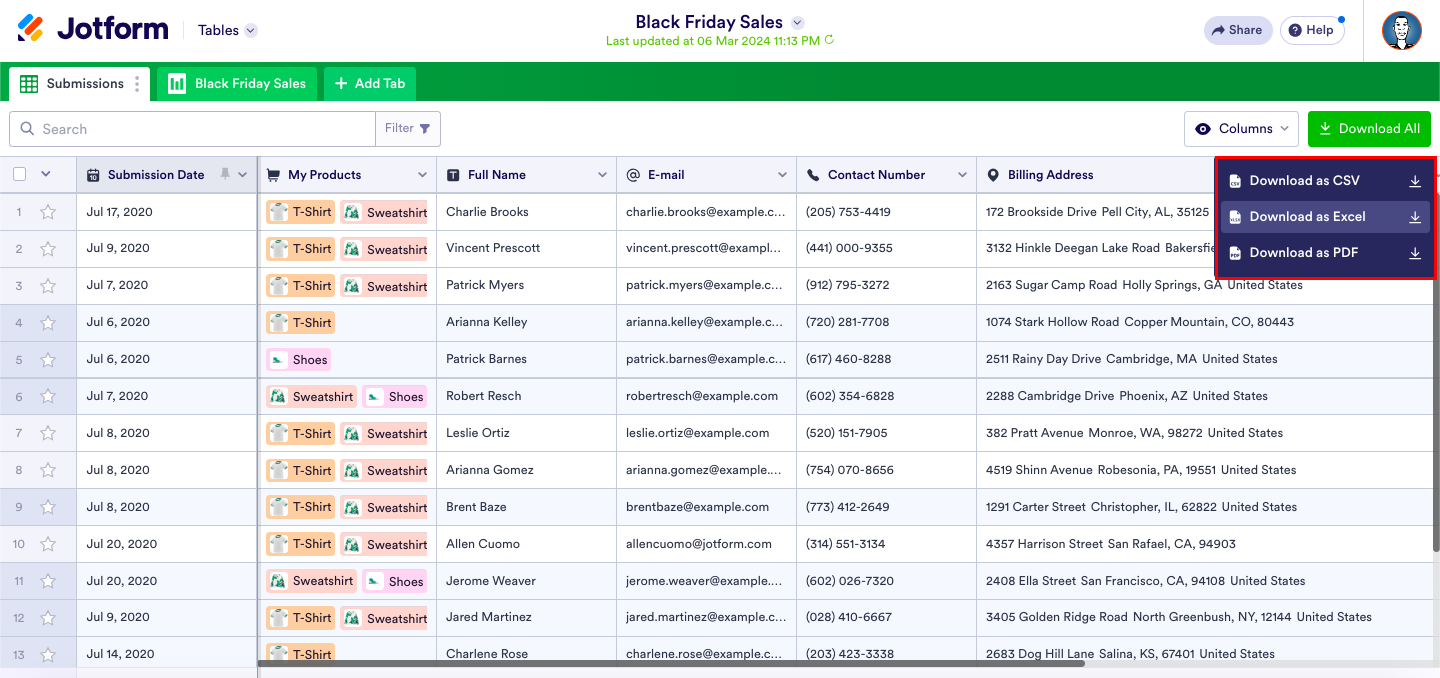Screen dimensions: 1440x678
Task: Click phone number (773) 412-2649
Action: pos(848,507)
